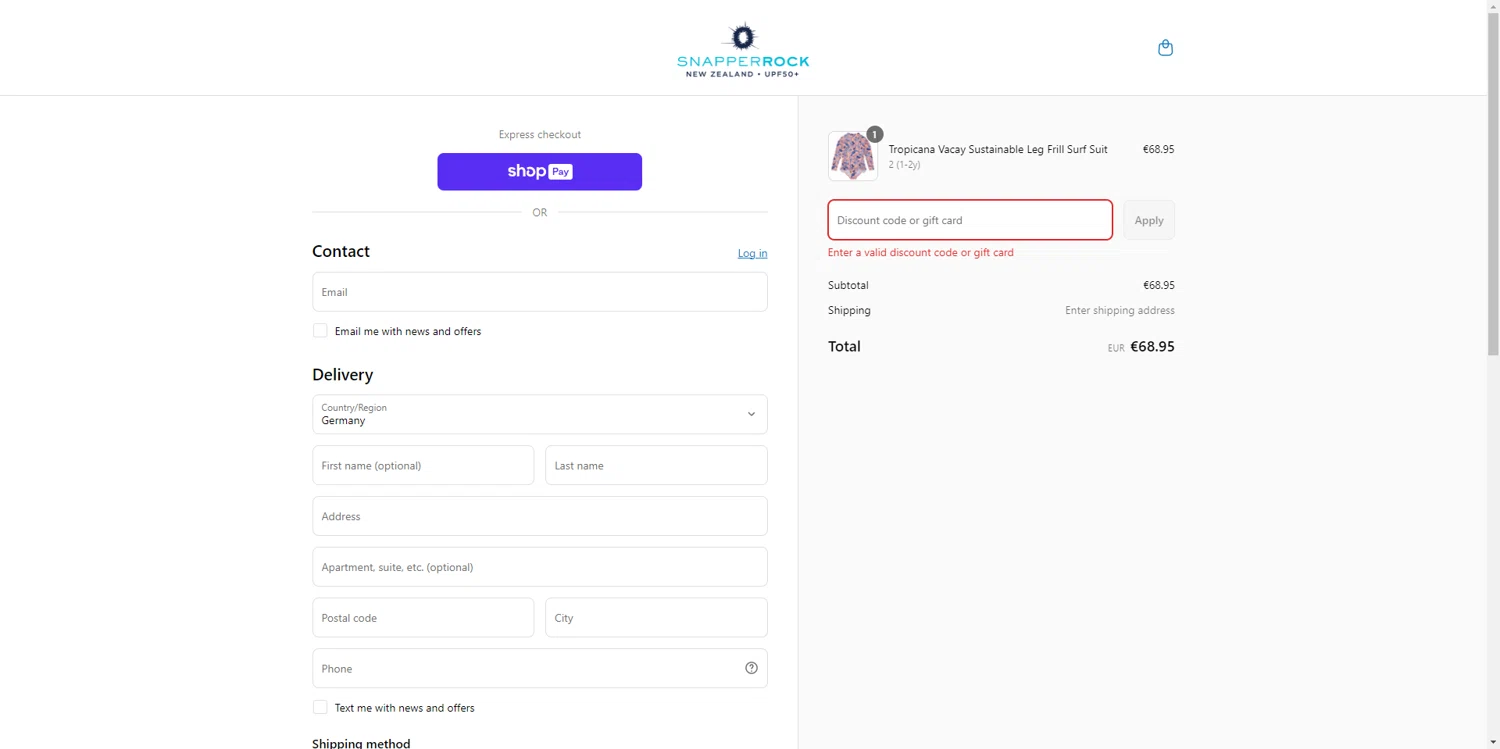This screenshot has height=749, width=1500.
Task: Open the shopping bag cart icon
Action: [1165, 48]
